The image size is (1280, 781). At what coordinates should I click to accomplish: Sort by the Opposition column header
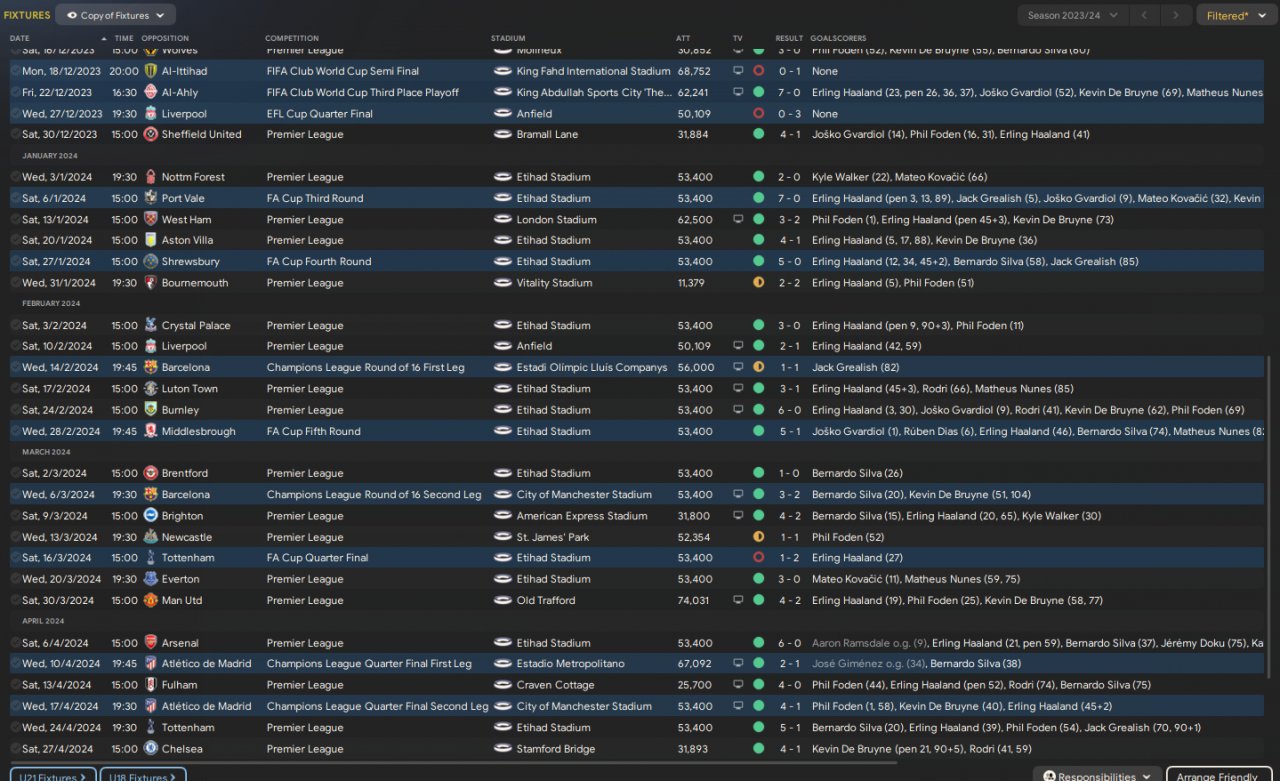pos(165,38)
